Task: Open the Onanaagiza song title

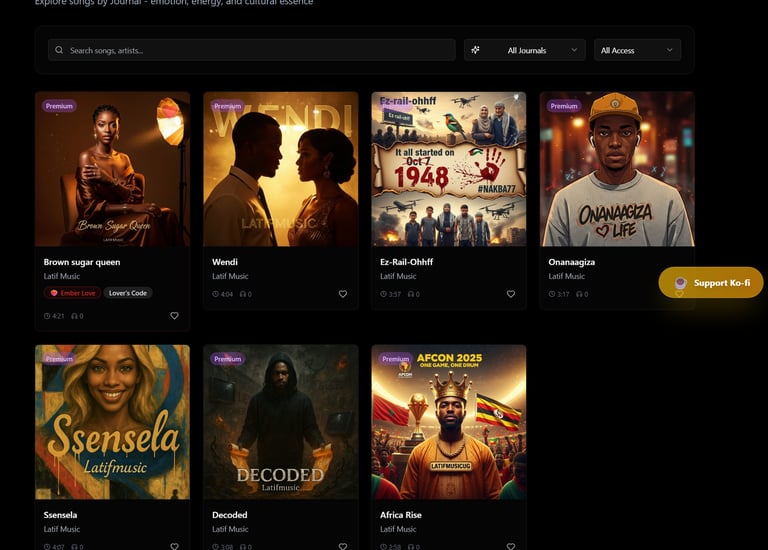Action: point(572,262)
